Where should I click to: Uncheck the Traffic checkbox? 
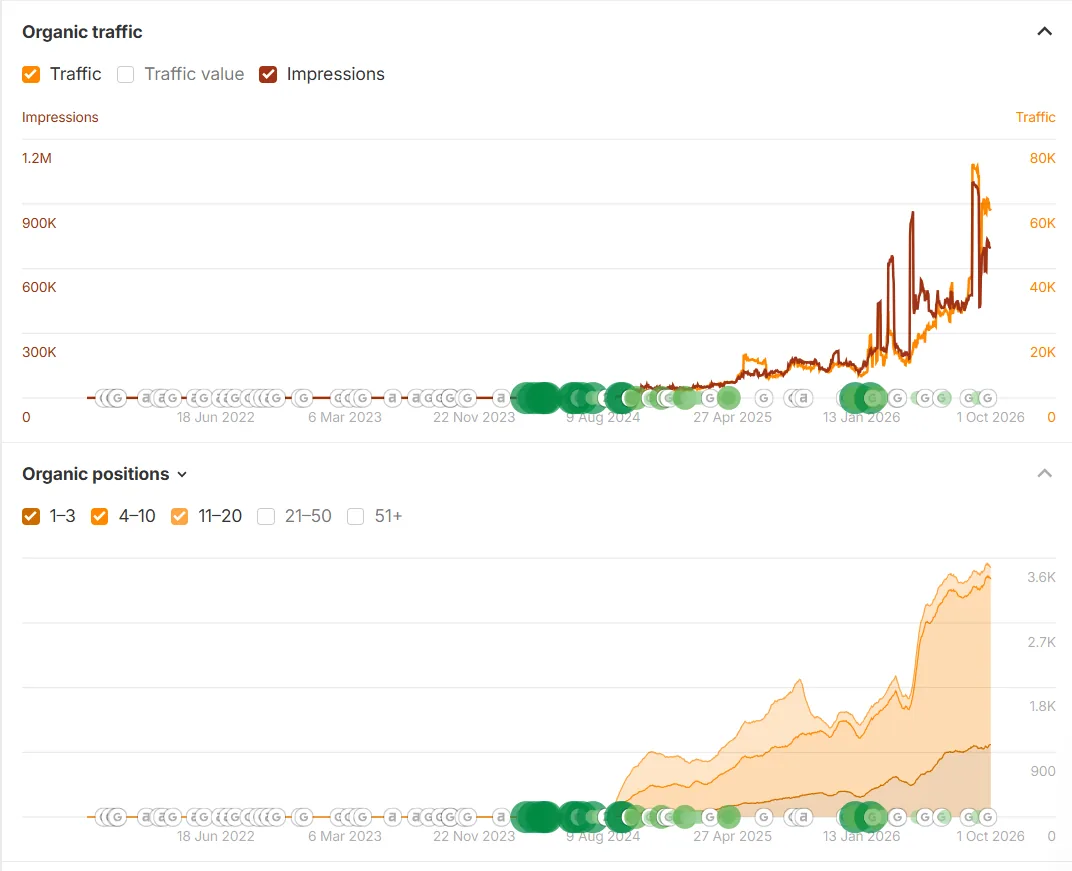[31, 75]
